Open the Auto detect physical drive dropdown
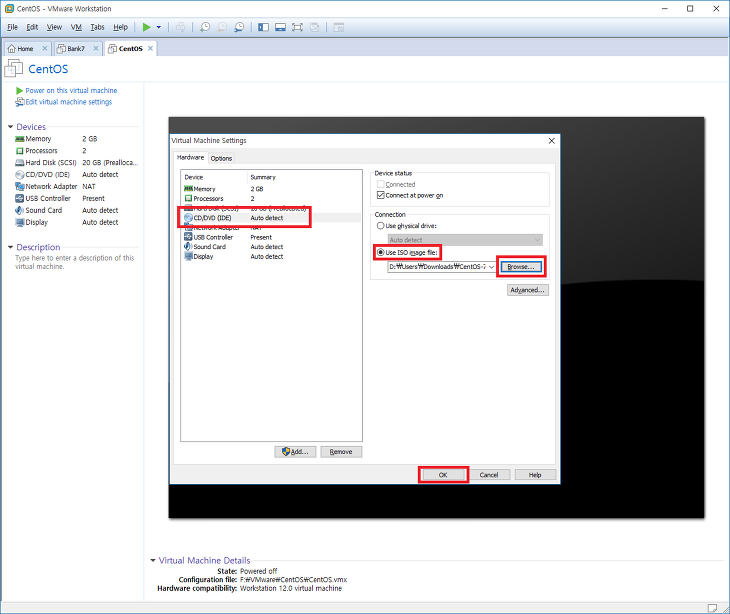The width and height of the screenshot is (730, 614). (465, 240)
